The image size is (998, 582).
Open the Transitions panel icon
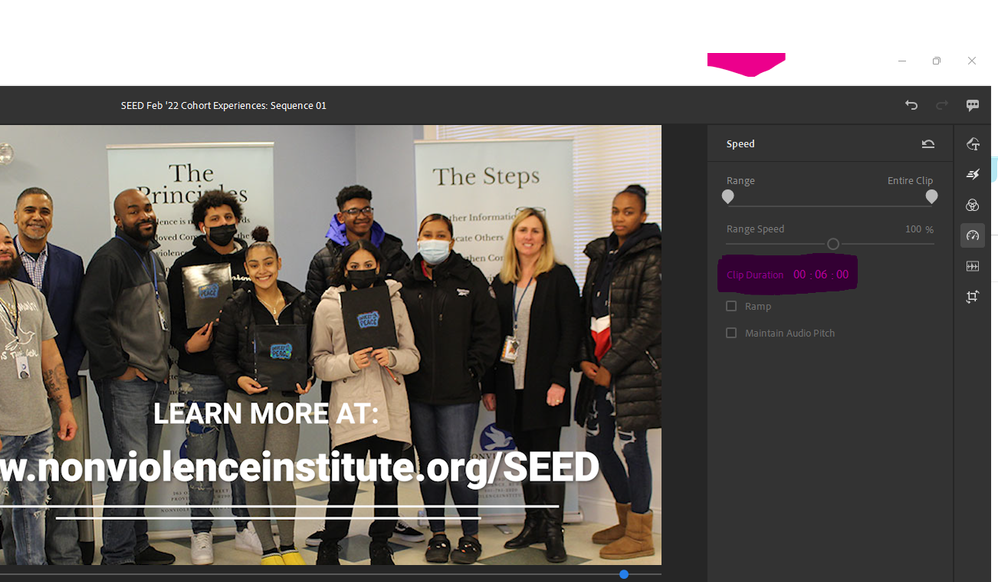pyautogui.click(x=973, y=174)
